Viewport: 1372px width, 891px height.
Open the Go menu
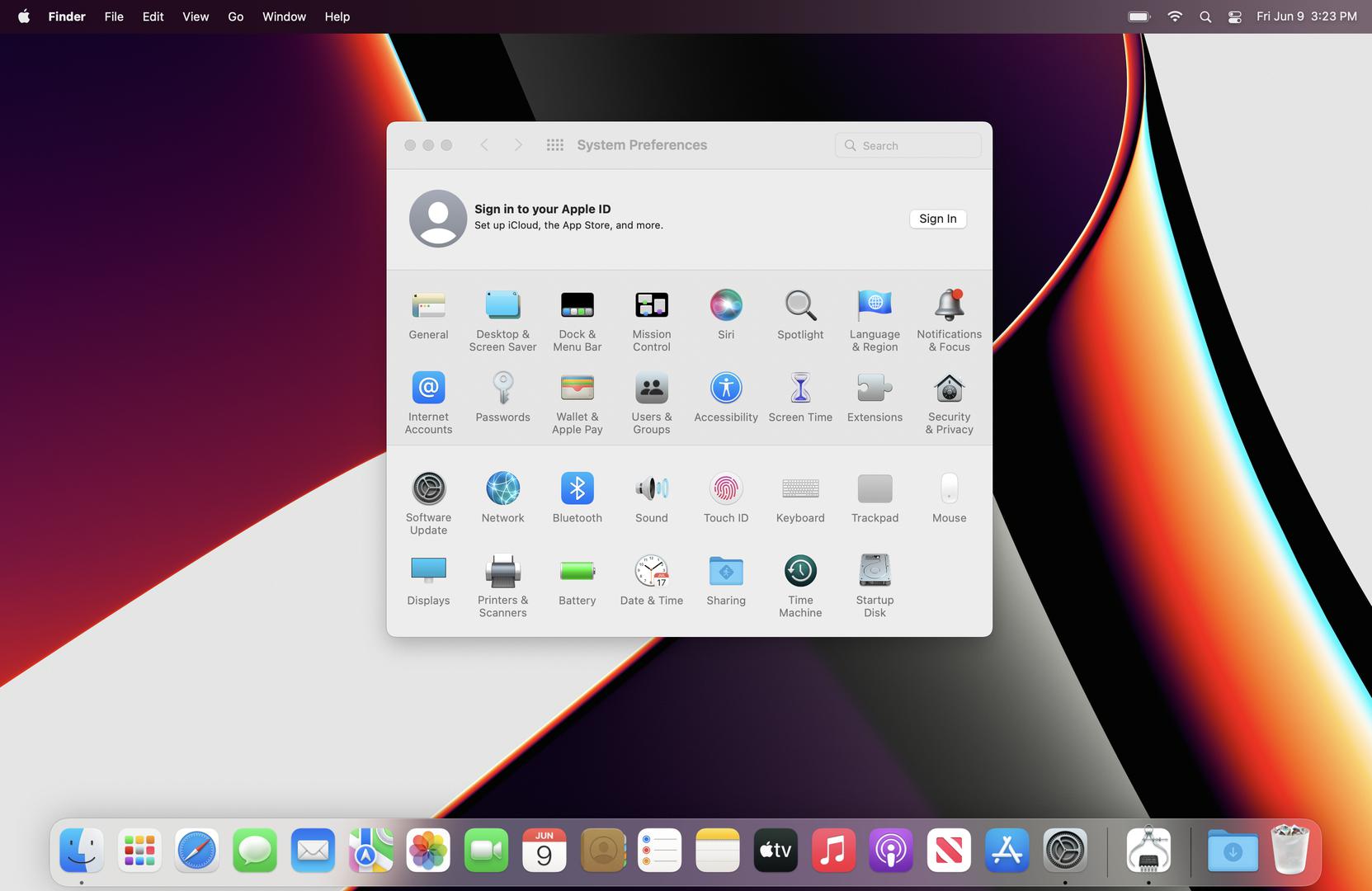pos(236,16)
